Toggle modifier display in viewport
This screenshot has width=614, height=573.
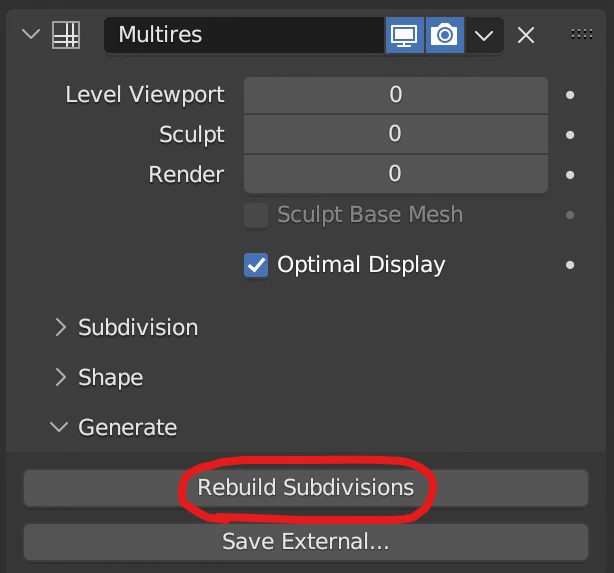pos(404,35)
